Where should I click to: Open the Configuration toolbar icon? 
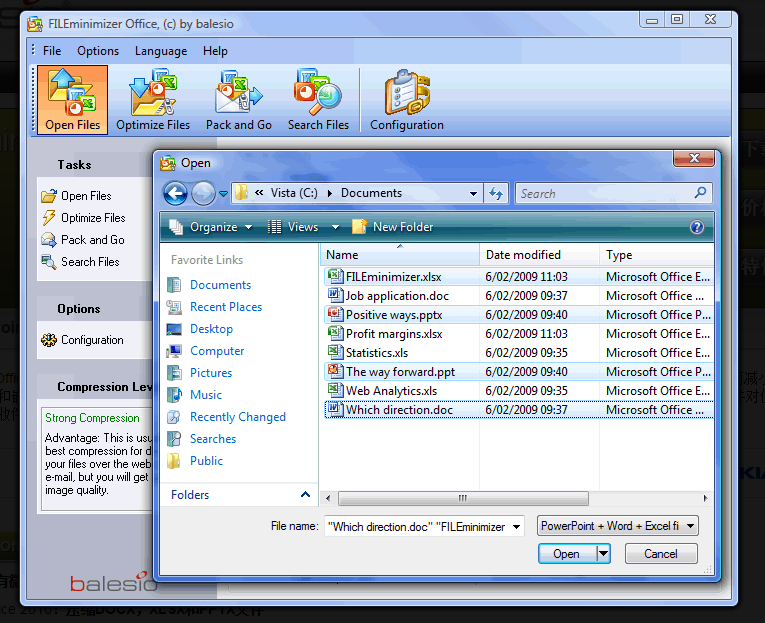(x=407, y=100)
